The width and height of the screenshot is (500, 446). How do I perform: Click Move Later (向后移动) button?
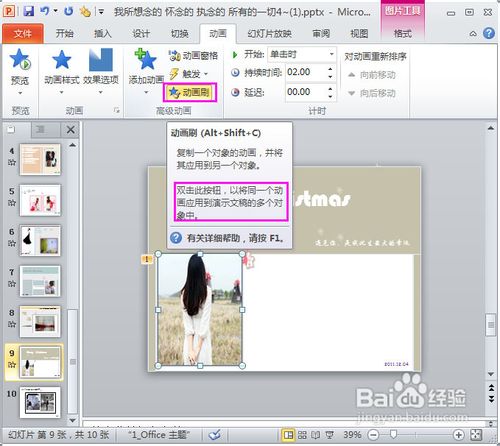click(372, 93)
